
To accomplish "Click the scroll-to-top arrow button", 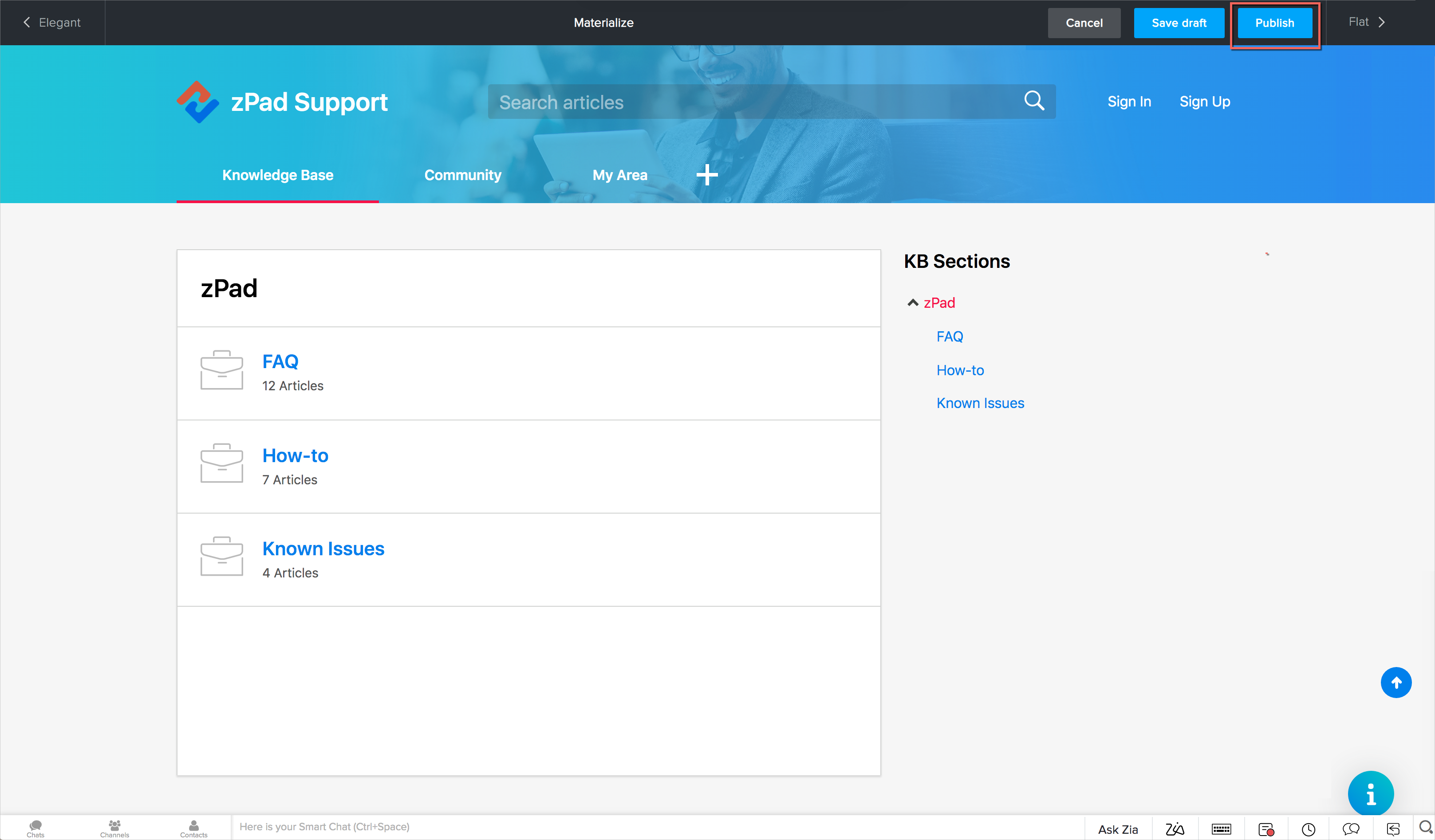I will pos(1395,683).
